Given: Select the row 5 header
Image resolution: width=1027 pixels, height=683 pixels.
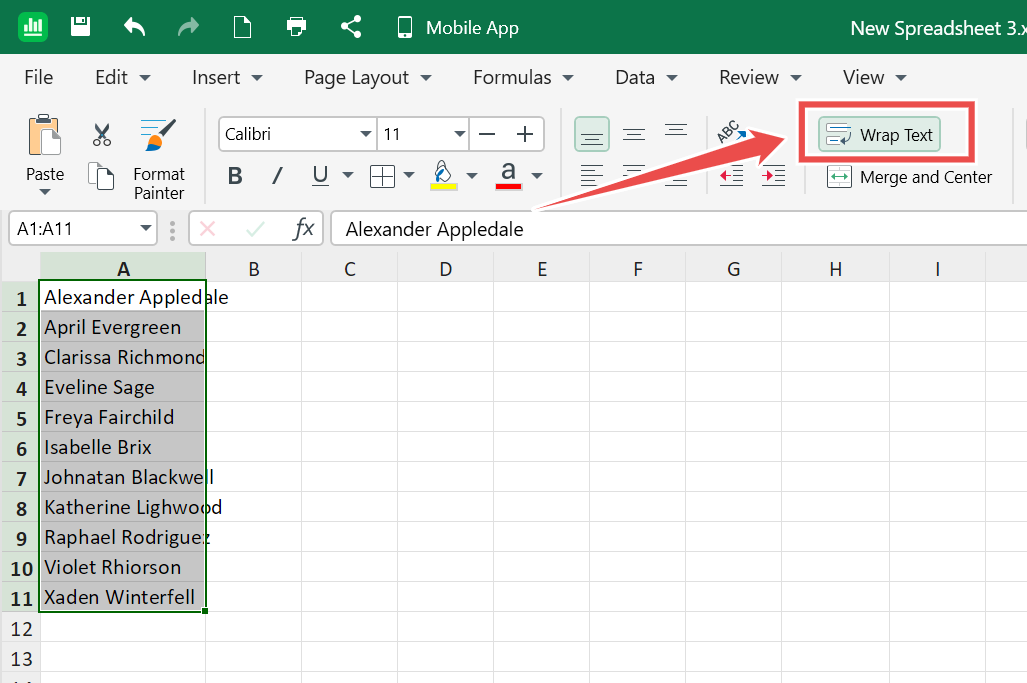Looking at the screenshot, I should [x=21, y=417].
